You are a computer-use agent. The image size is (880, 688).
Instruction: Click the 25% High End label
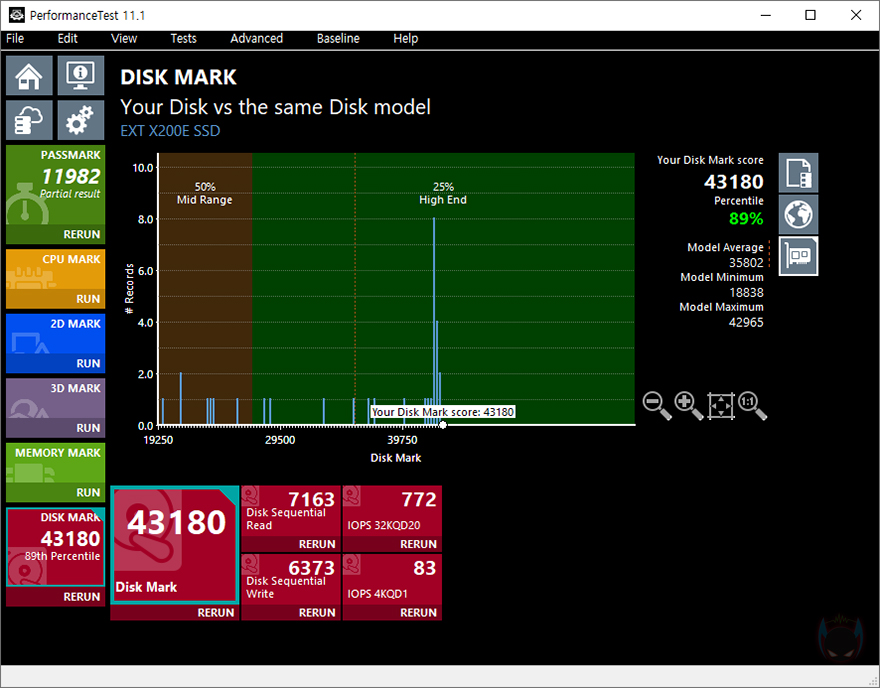click(x=443, y=193)
